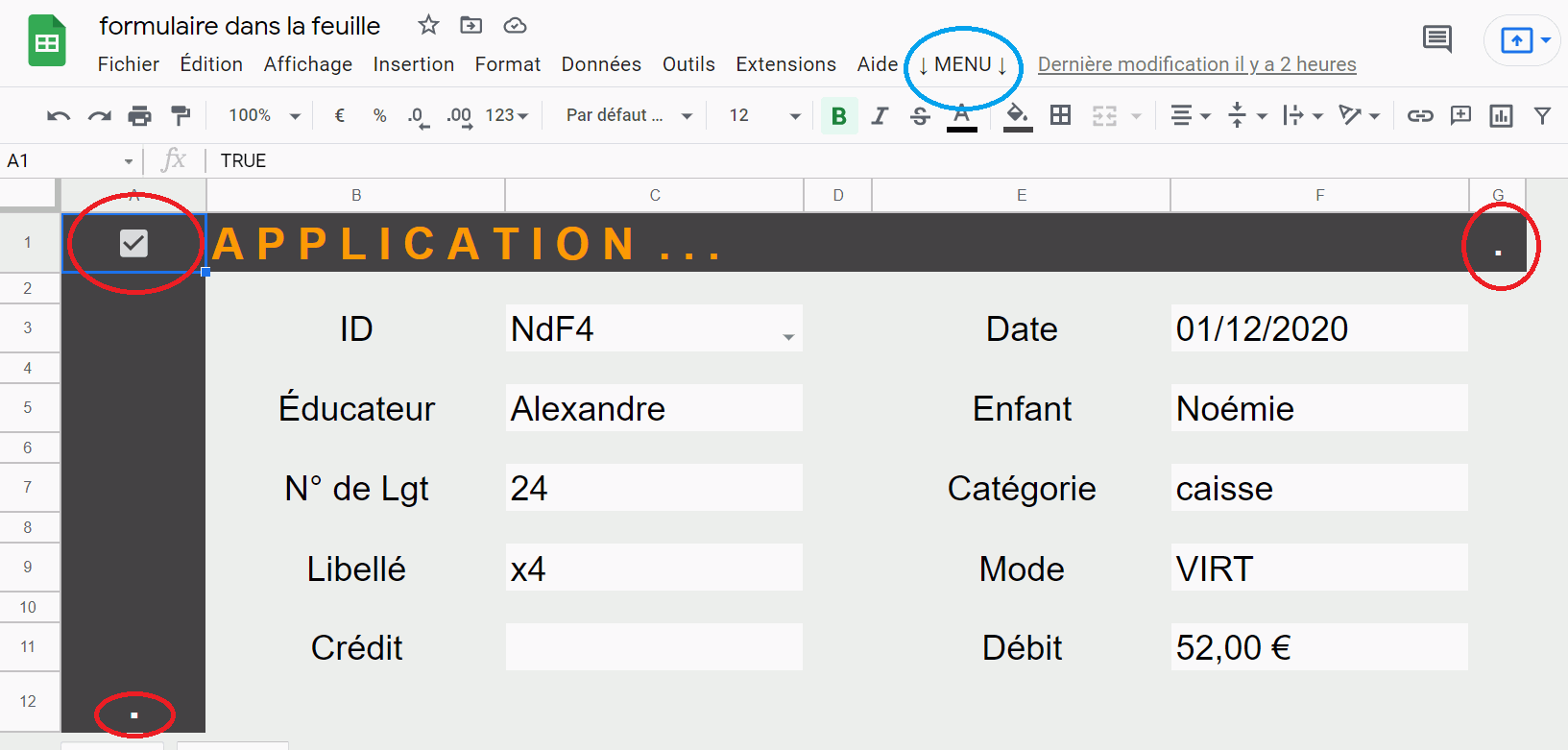Click the filter funnel icon
The width and height of the screenshot is (1568, 750).
point(1542,116)
